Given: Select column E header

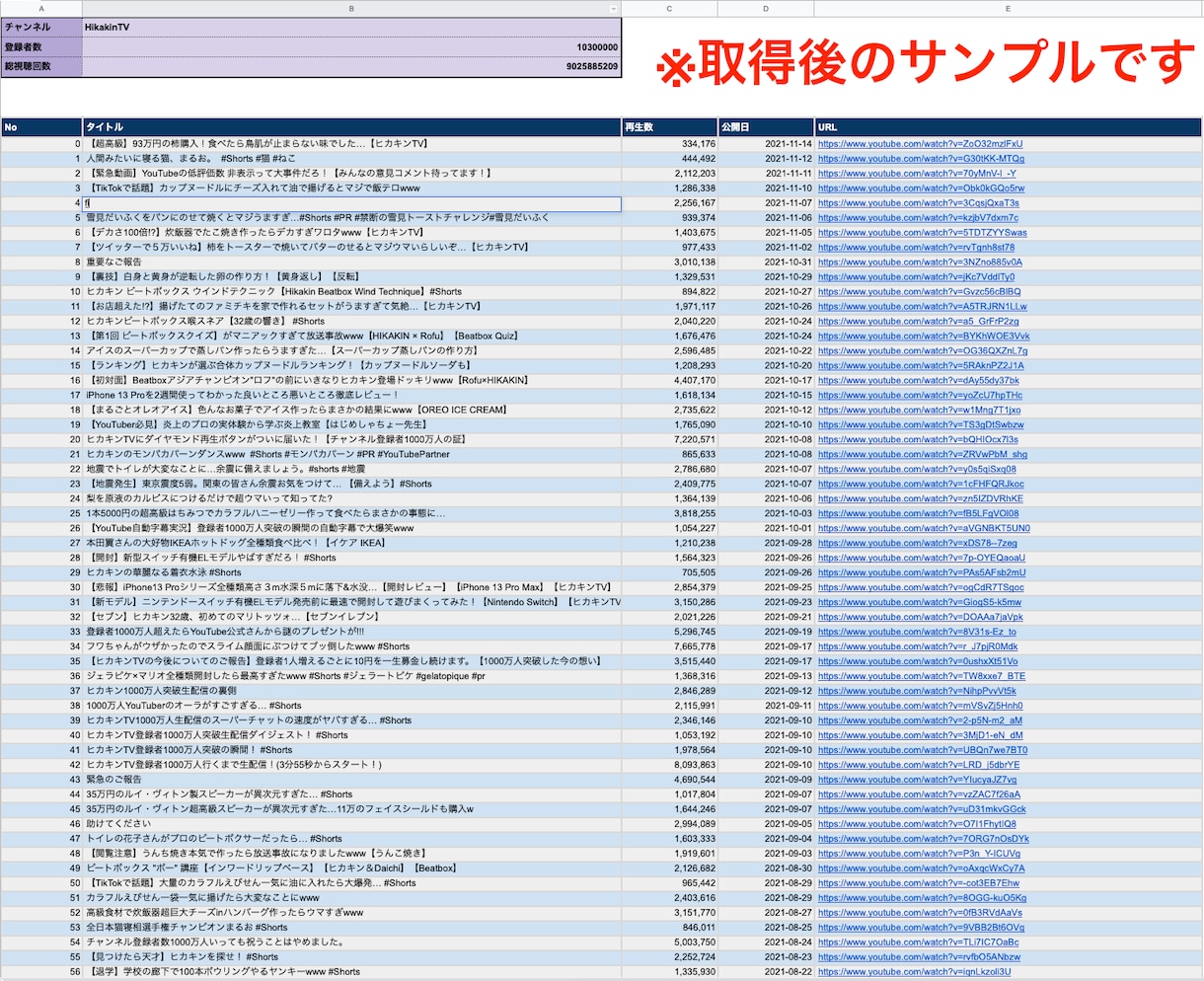Looking at the screenshot, I should (x=1008, y=8).
